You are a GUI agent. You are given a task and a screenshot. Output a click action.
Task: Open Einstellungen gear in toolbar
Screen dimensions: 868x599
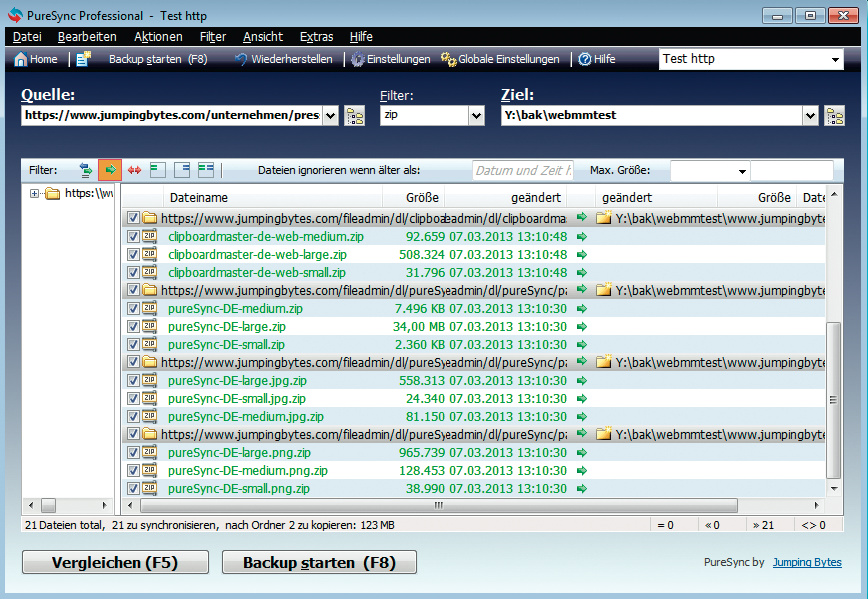pyautogui.click(x=358, y=60)
